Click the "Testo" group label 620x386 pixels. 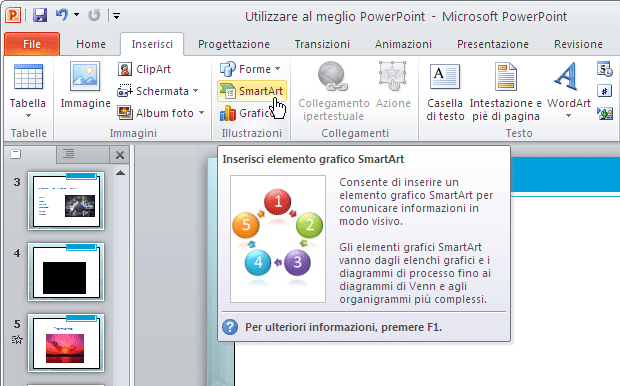tap(519, 133)
